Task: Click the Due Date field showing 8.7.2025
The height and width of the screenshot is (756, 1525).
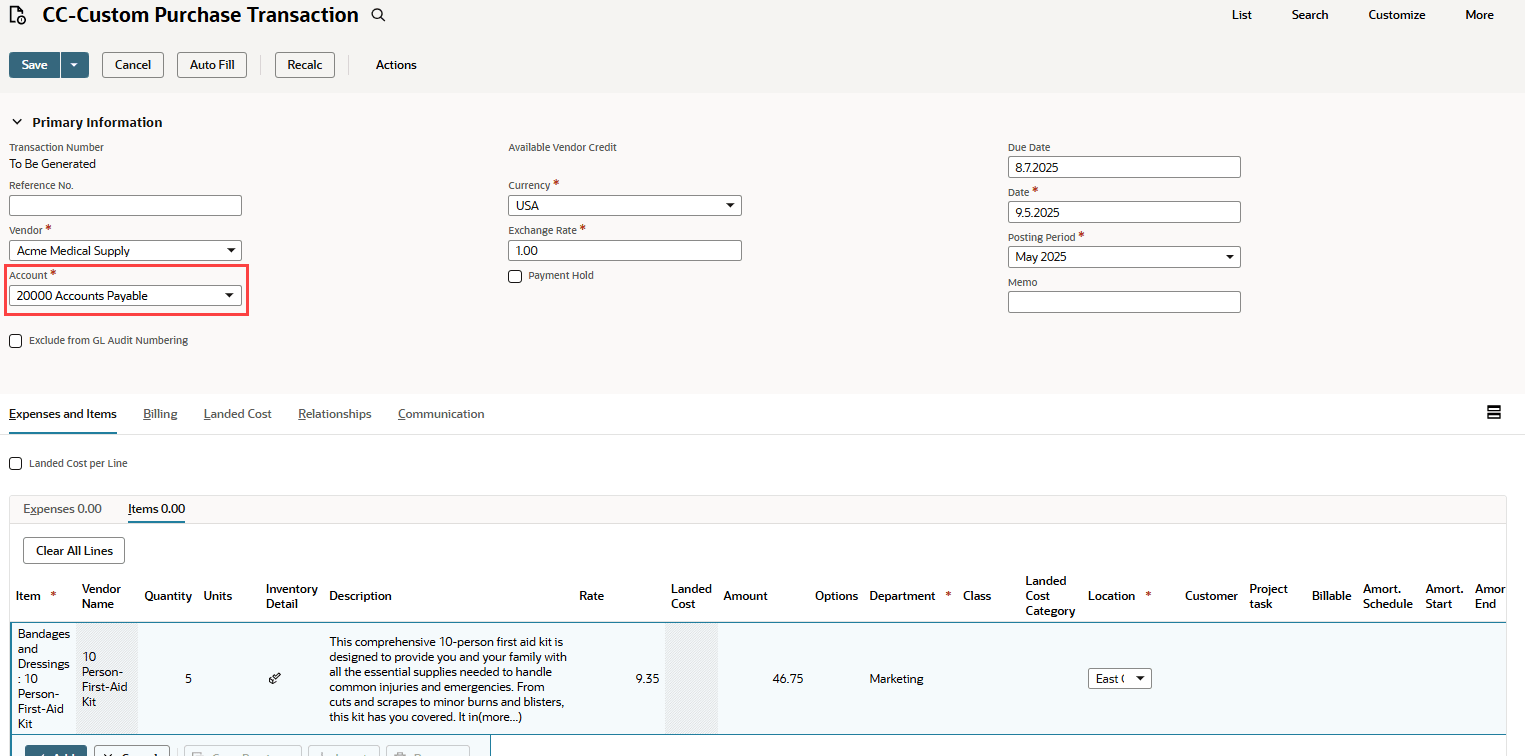Action: [1124, 168]
